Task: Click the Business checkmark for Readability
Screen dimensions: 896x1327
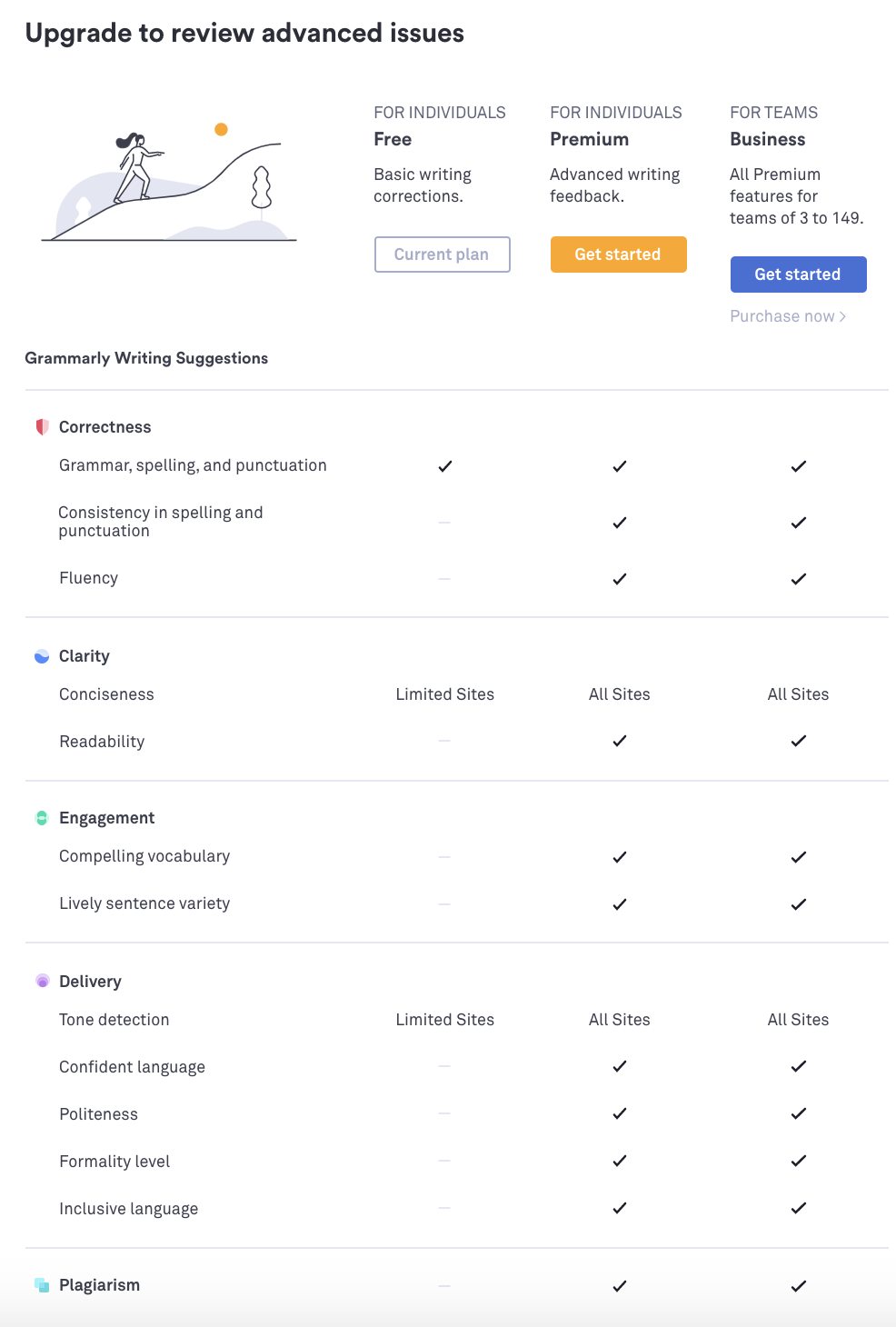Action: point(799,741)
